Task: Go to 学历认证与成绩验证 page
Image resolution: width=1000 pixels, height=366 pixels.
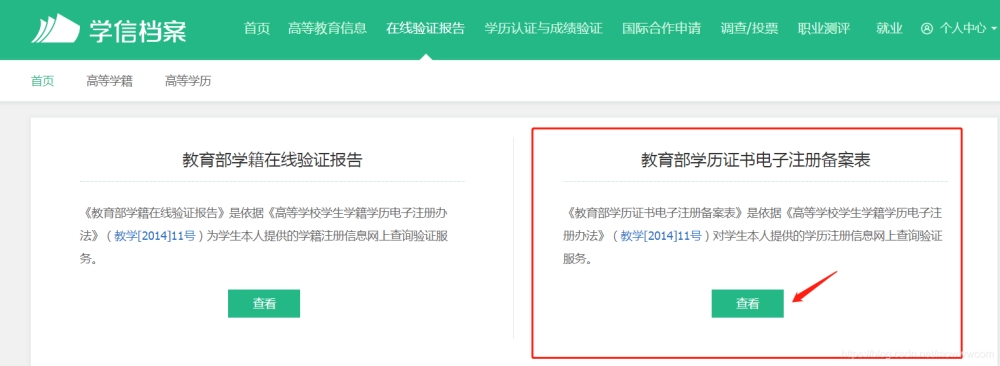Action: pyautogui.click(x=543, y=28)
